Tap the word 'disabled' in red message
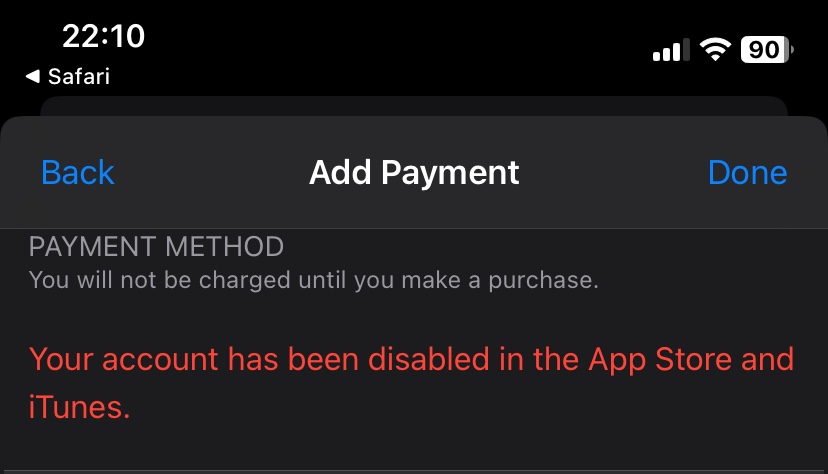Image resolution: width=828 pixels, height=474 pixels. click(x=429, y=359)
